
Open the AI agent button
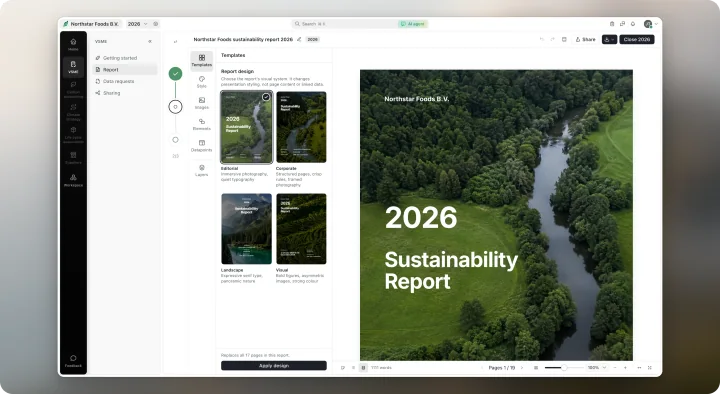coord(413,24)
